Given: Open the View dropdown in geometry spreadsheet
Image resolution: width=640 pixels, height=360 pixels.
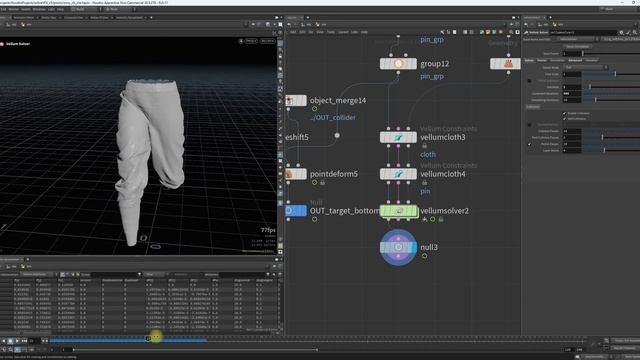Looking at the screenshot, I should (x=155, y=274).
